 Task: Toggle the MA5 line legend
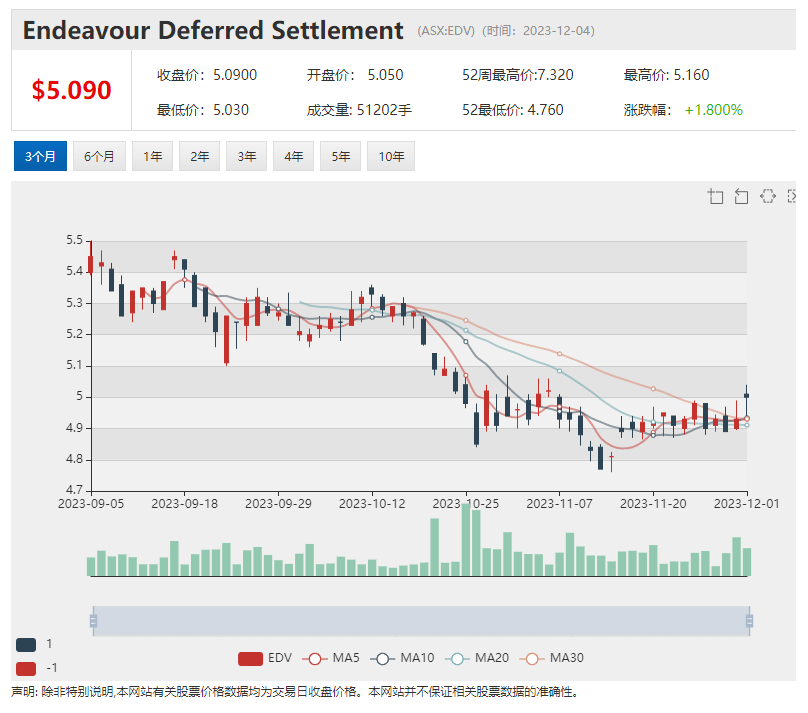[315, 658]
